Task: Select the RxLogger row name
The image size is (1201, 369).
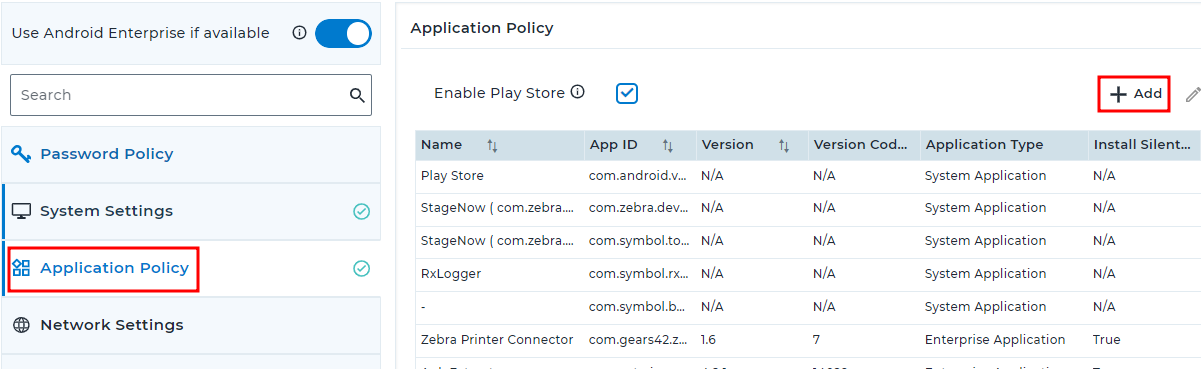Action: click(451, 274)
